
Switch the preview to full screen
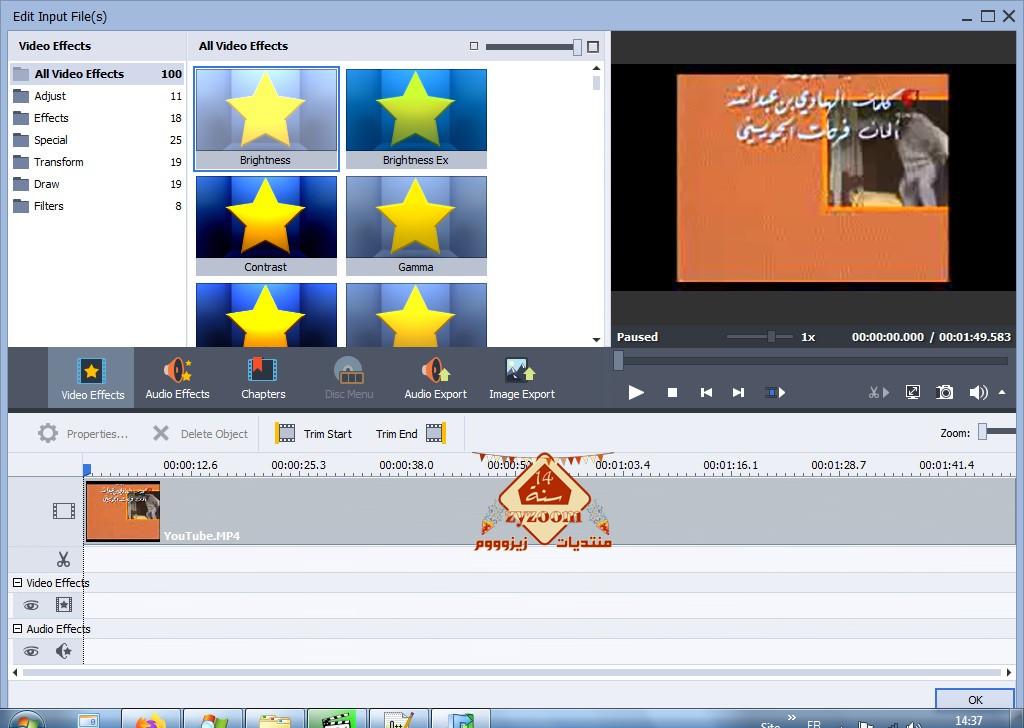(912, 392)
